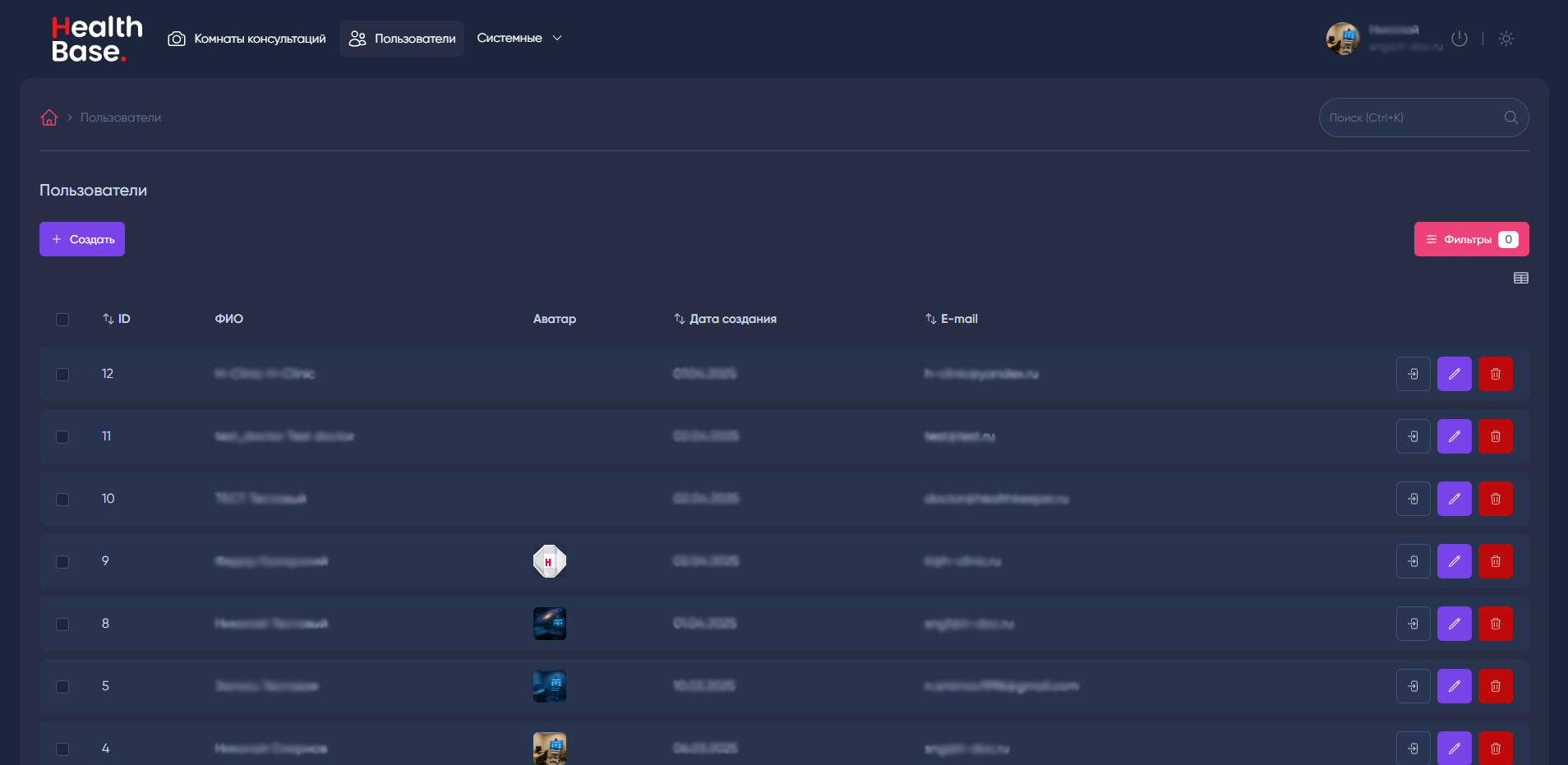Click the ID cell showing 10

[x=108, y=499]
